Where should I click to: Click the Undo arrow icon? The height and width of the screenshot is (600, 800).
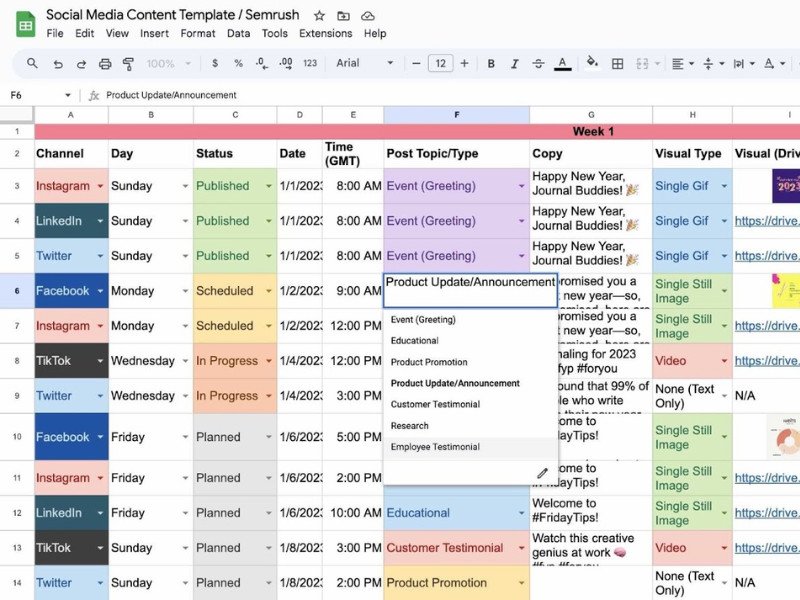click(x=58, y=64)
